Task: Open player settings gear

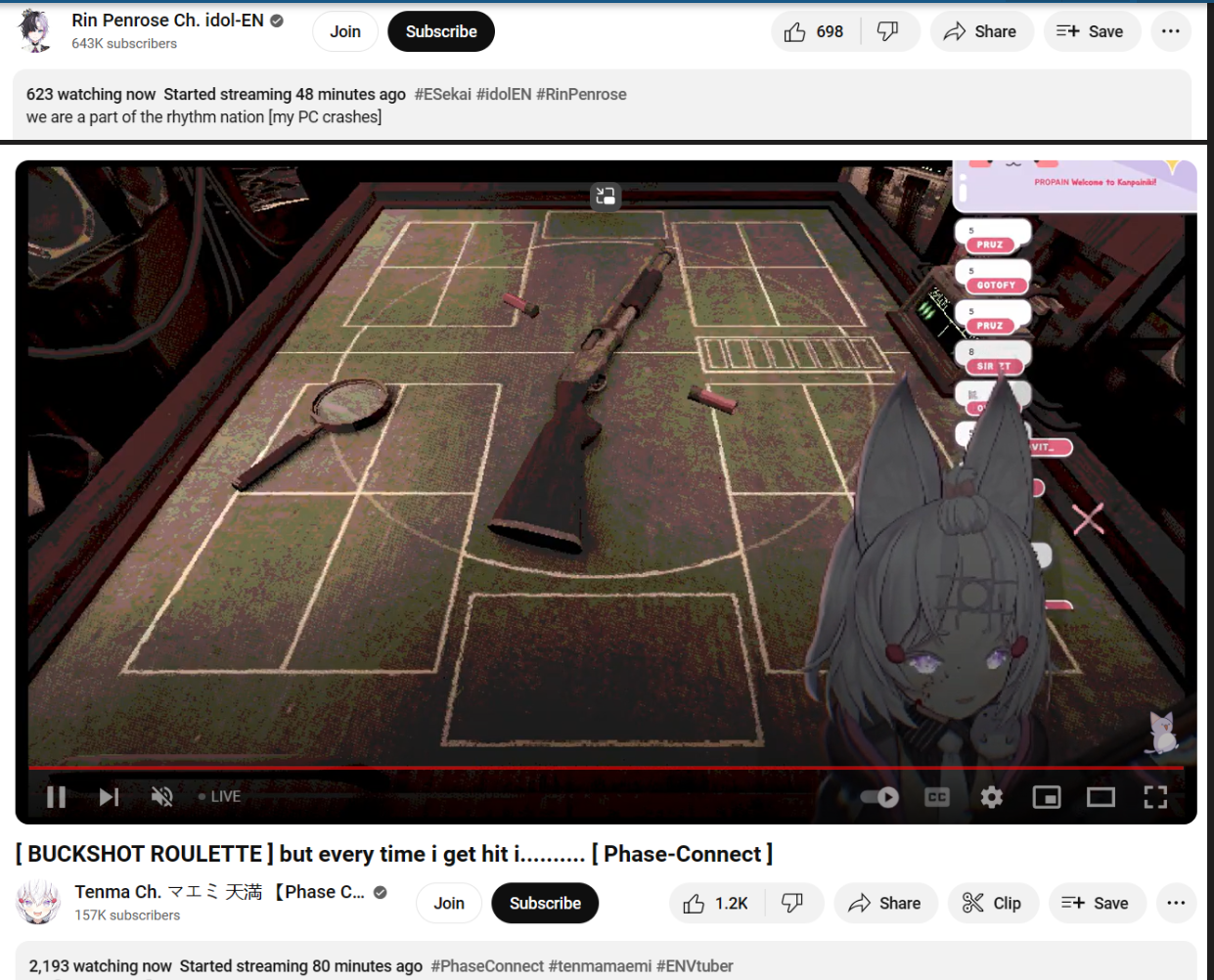Action: tap(992, 797)
